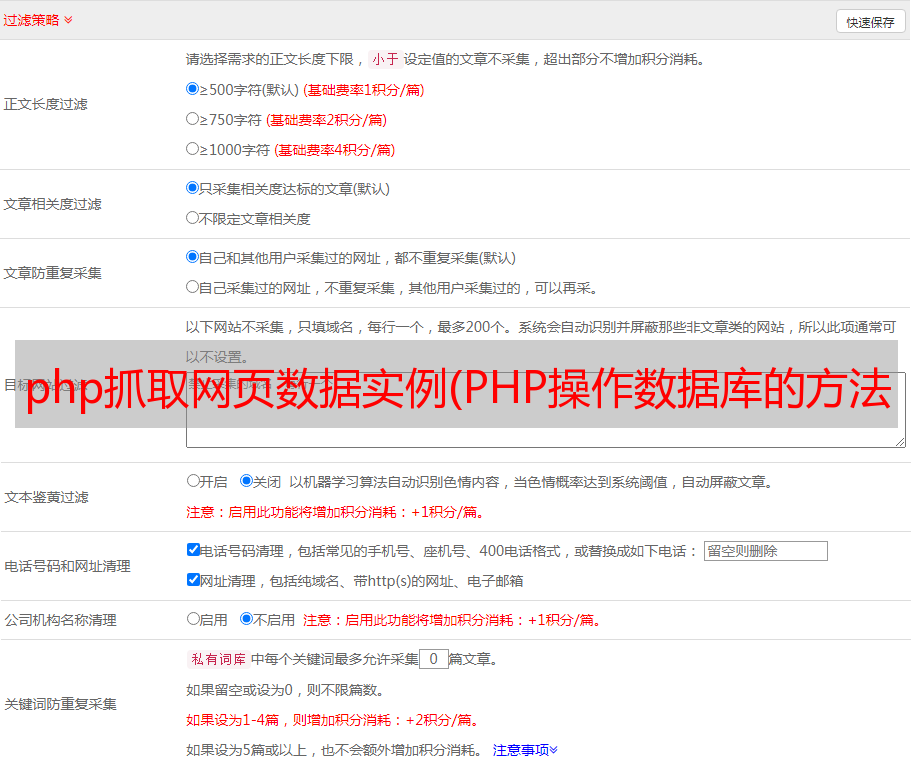The width and height of the screenshot is (912, 768).
Task: Click the phone replacement 留空则删除 field
Action: click(x=765, y=551)
